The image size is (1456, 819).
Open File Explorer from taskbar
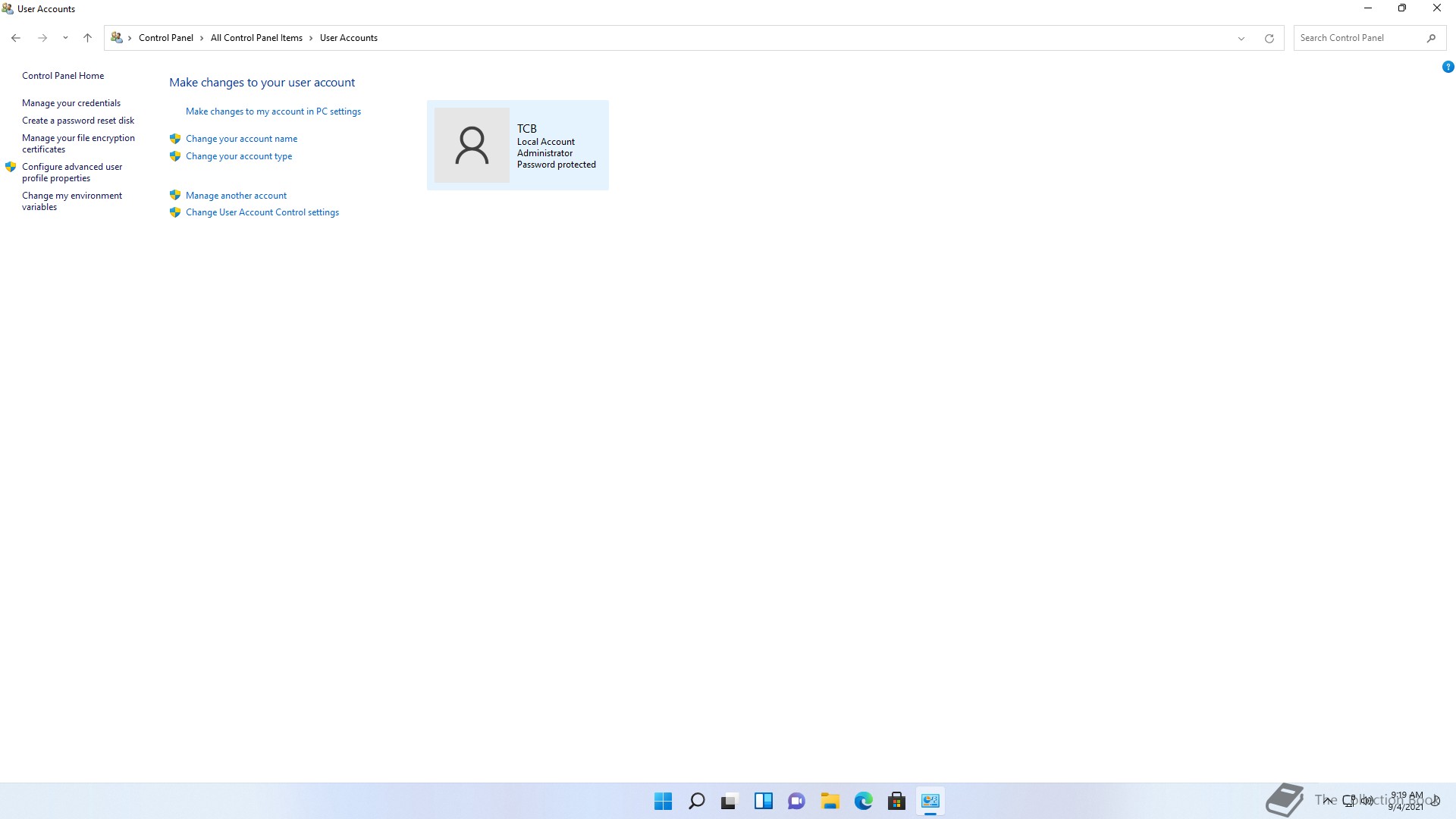830,801
